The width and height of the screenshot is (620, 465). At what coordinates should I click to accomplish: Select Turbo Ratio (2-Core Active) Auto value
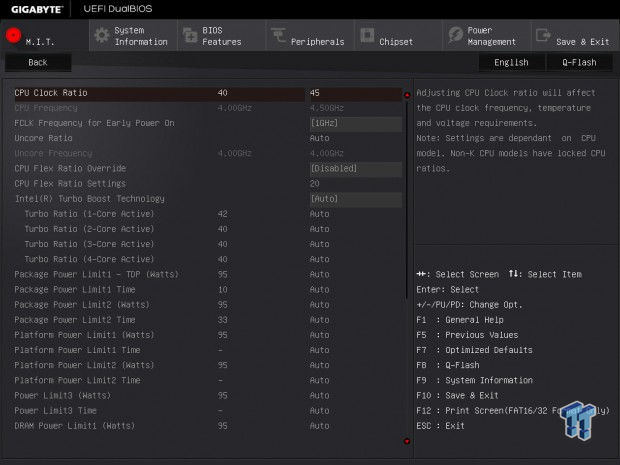[319, 229]
